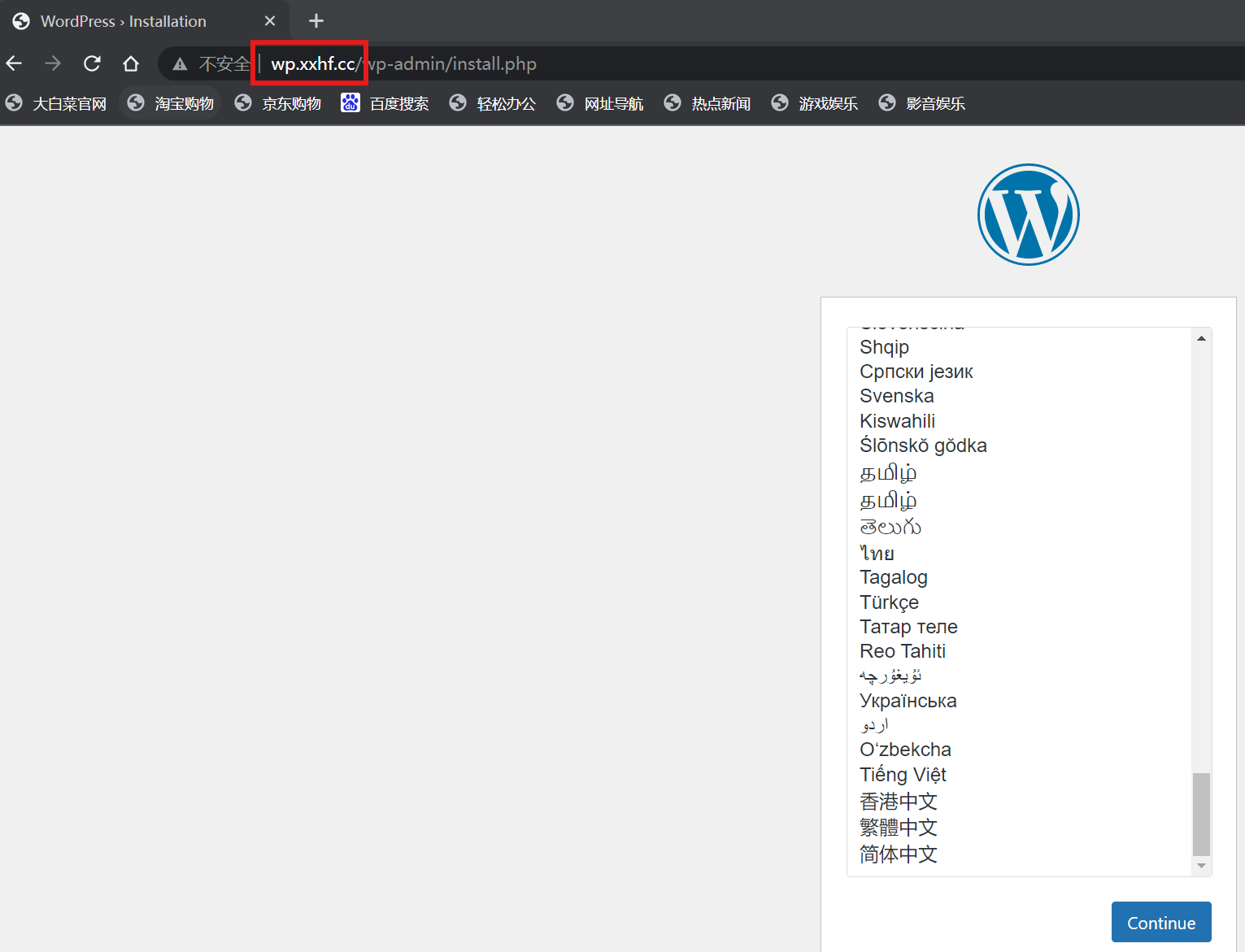Click the language list scrollbar thumb
Viewport: 1245px width, 952px height.
tap(1201, 814)
